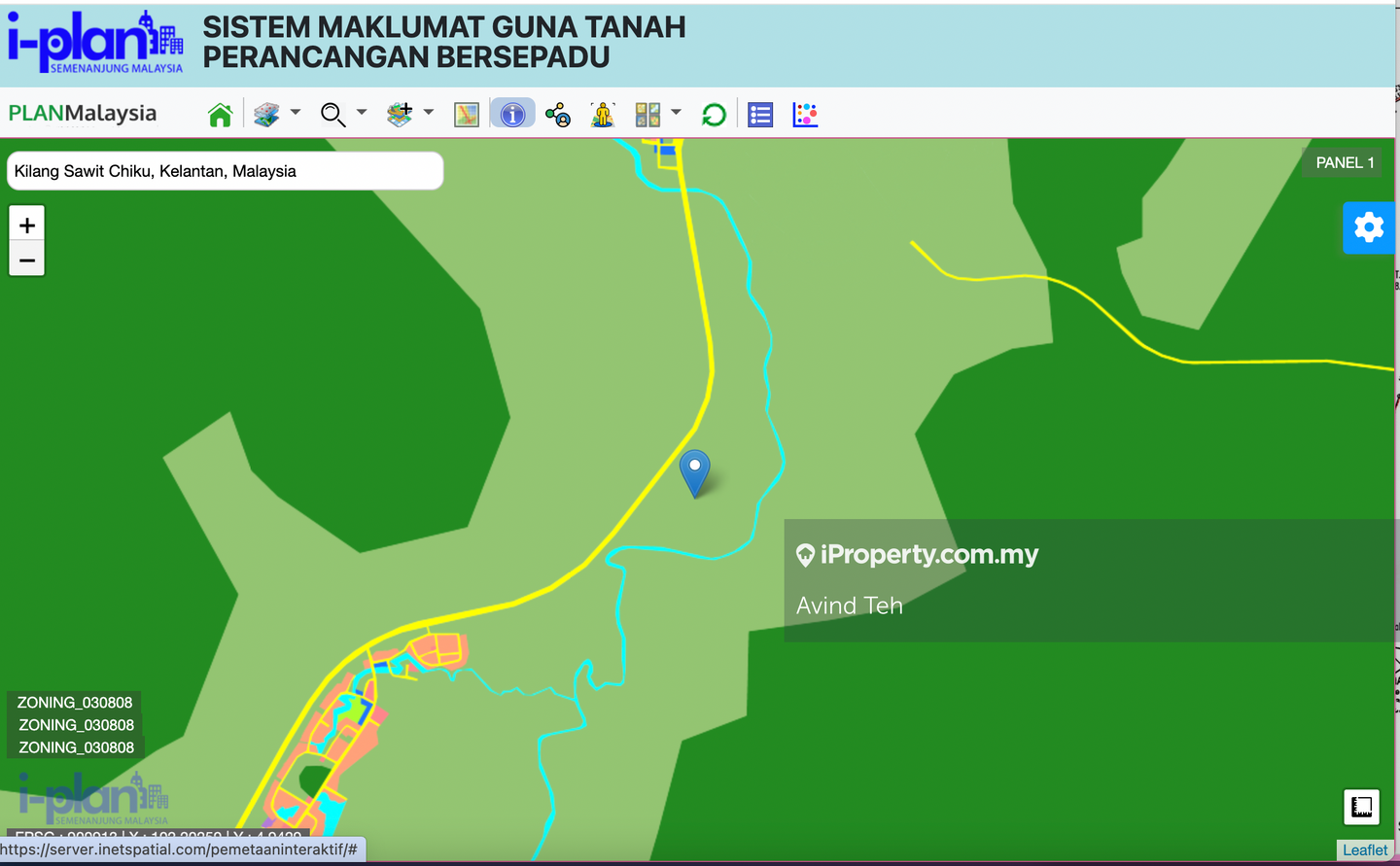Image resolution: width=1400 pixels, height=866 pixels.
Task: Open the legend list icon
Action: pos(760,115)
